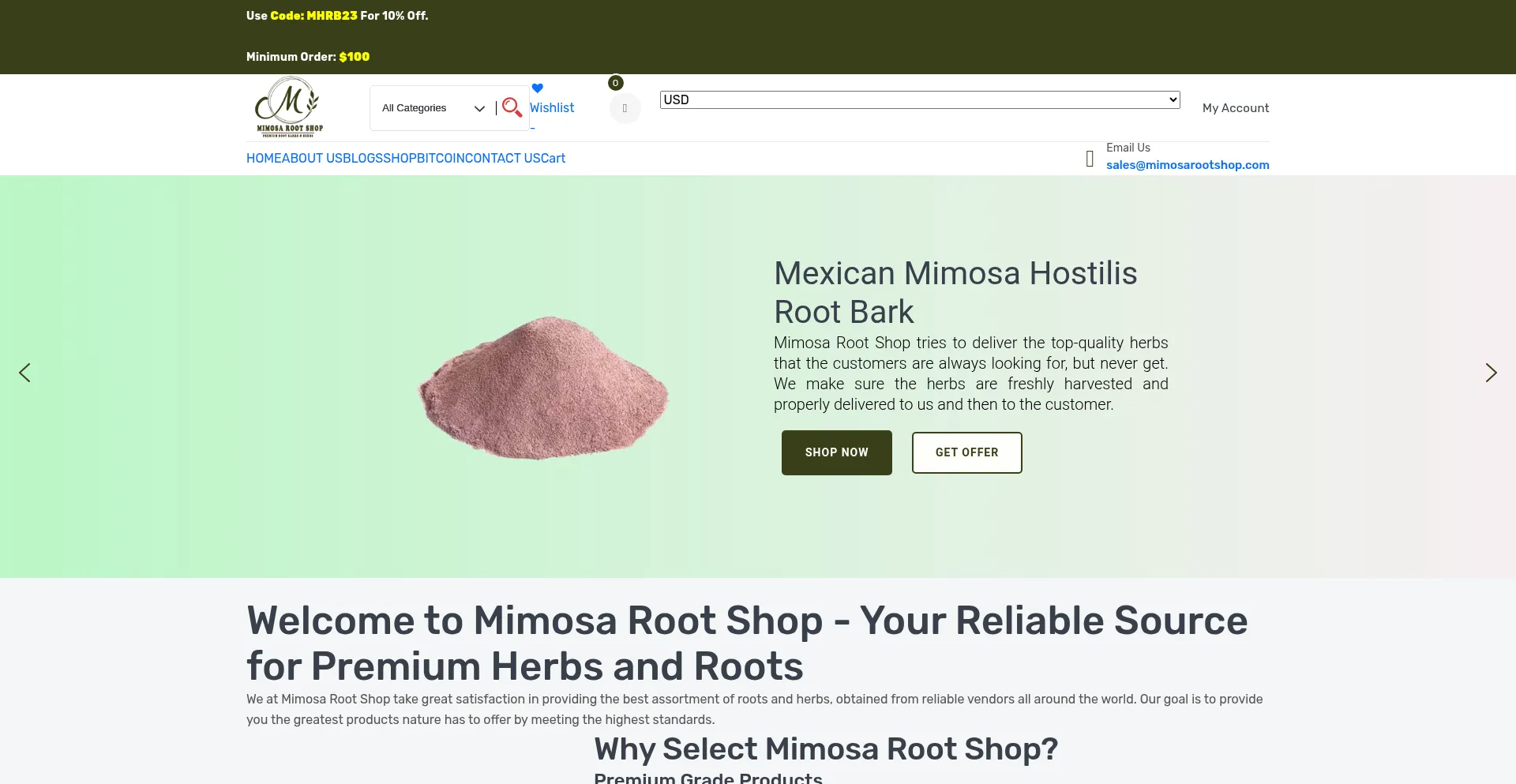Click the cart item count badge
Screen dimensions: 1516x784
click(x=616, y=83)
